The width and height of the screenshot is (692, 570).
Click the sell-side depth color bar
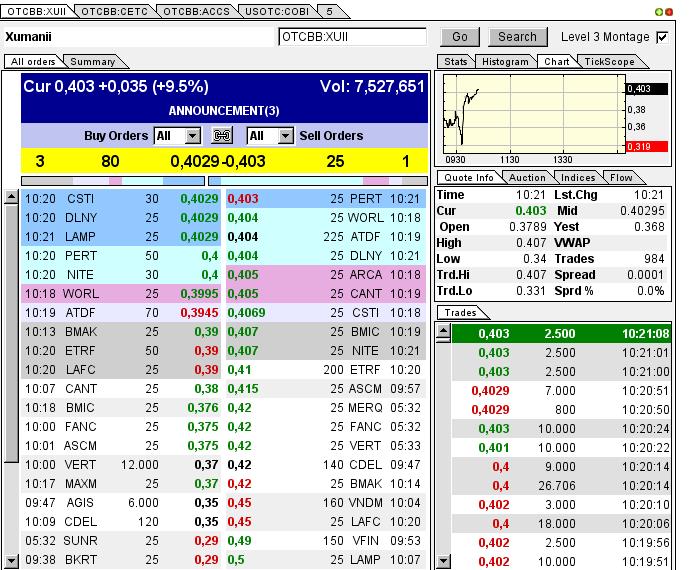318,181
